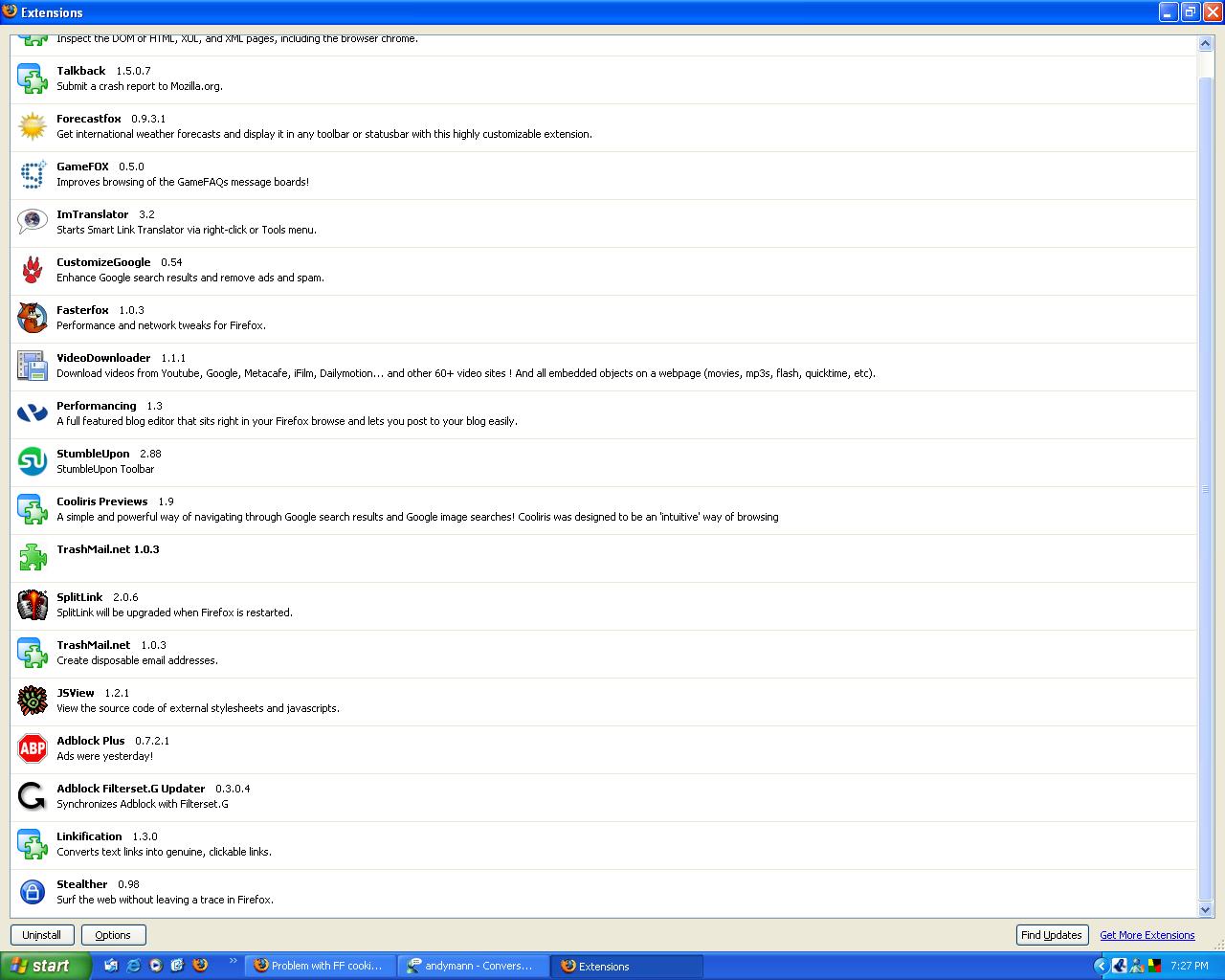Expand hidden system tray icons
This screenshot has width=1225, height=980.
tap(1101, 966)
